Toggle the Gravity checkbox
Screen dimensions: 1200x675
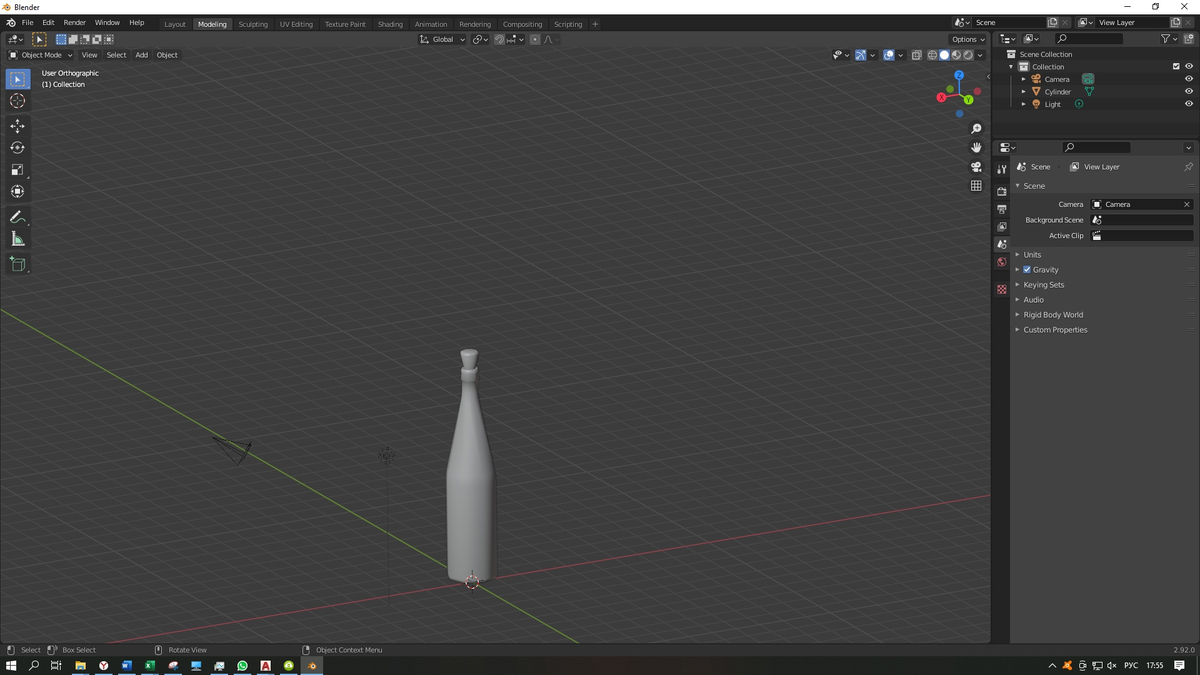[1027, 270]
